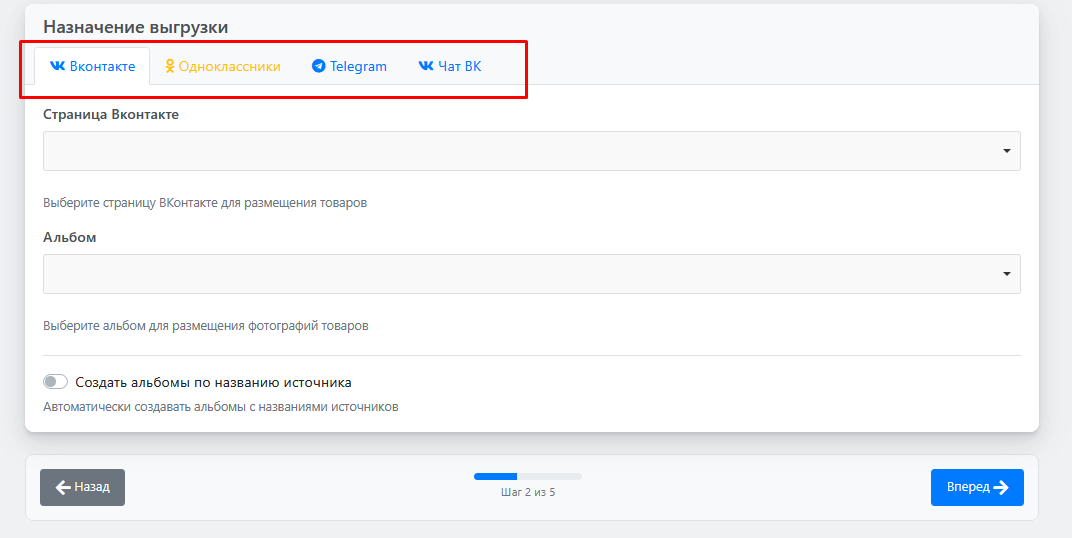Viewport: 1072px width, 538px height.
Task: Expand the Альбом dropdown list
Action: (x=531, y=274)
